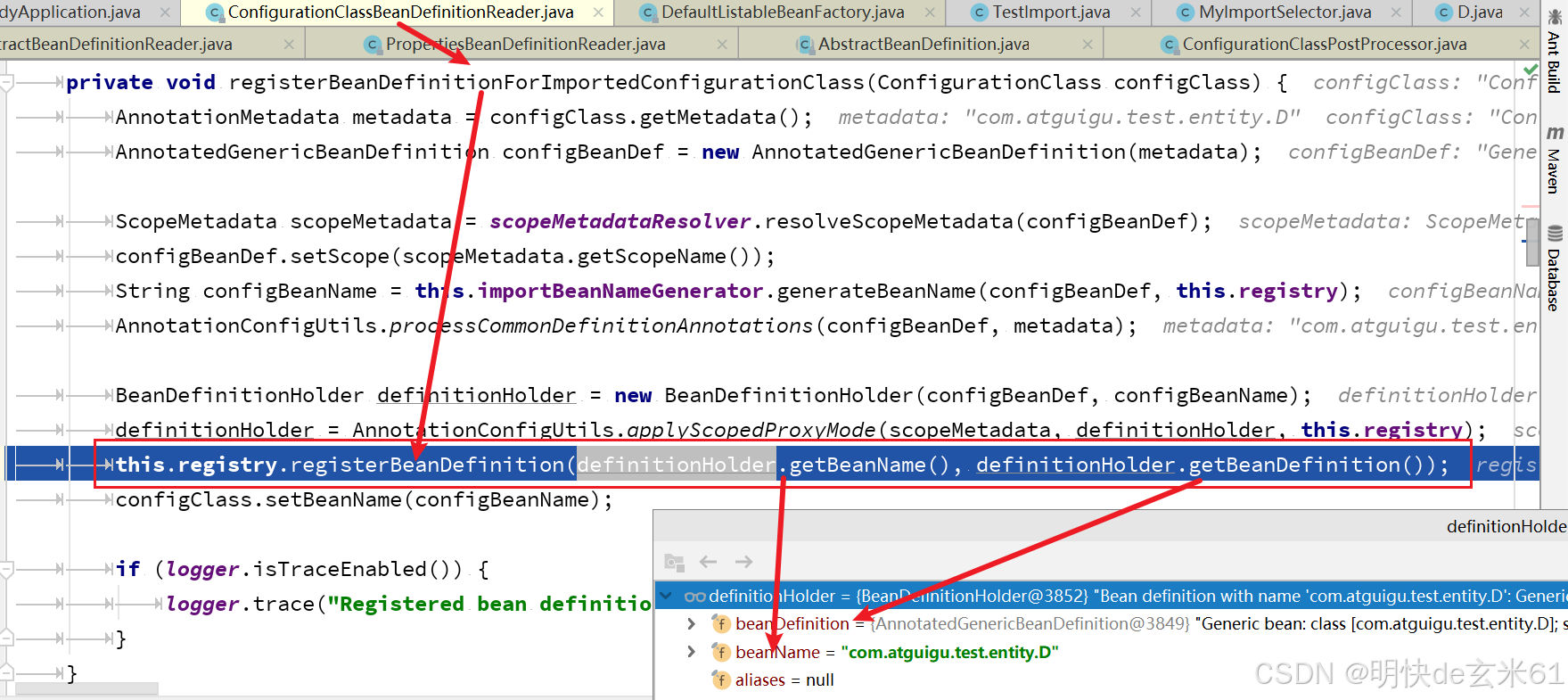Click 'configClass.setBeanName(configBeanName);' line
1568x700 pixels.
click(x=364, y=499)
